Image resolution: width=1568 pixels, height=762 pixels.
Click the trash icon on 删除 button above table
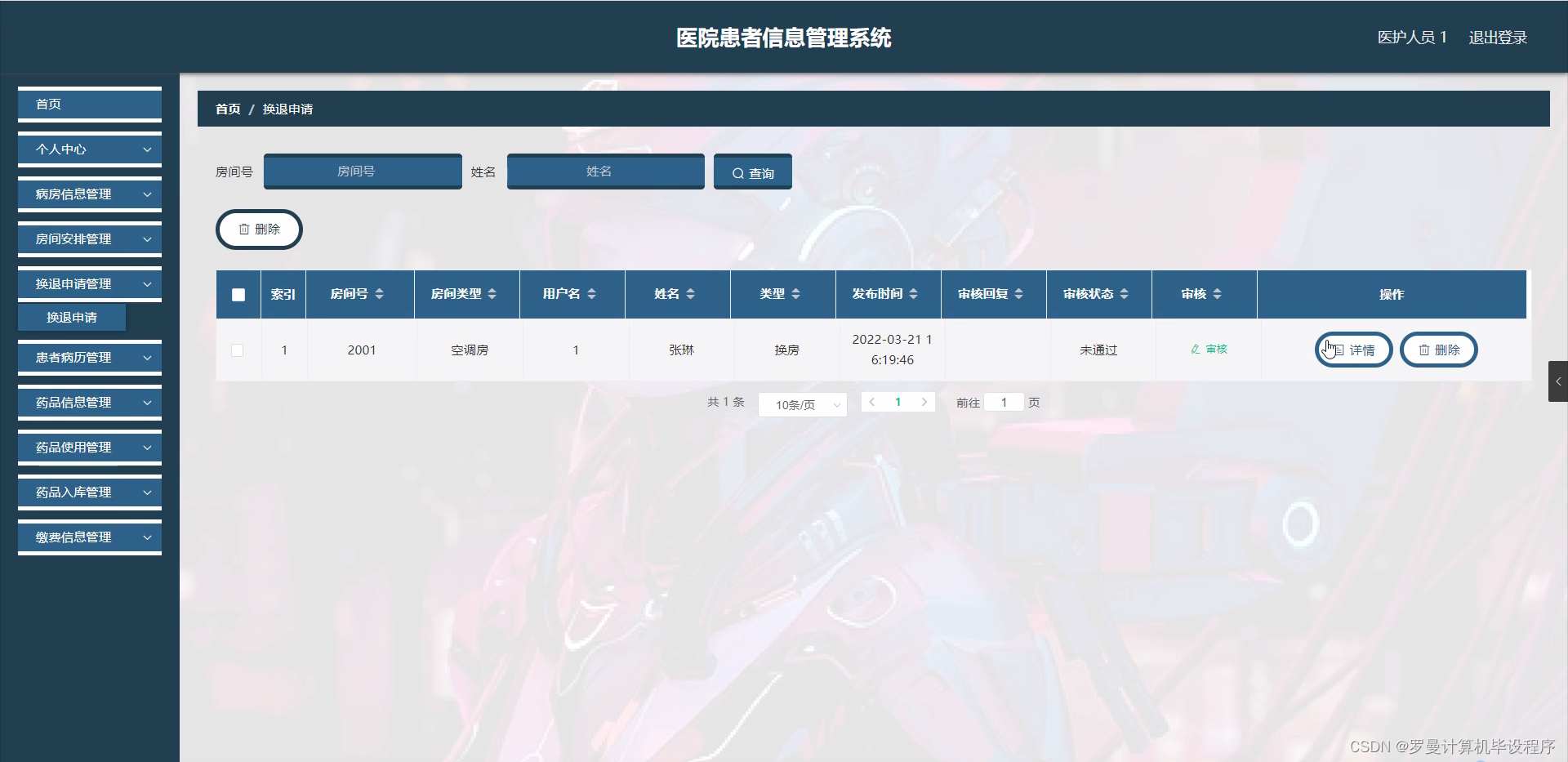click(245, 229)
